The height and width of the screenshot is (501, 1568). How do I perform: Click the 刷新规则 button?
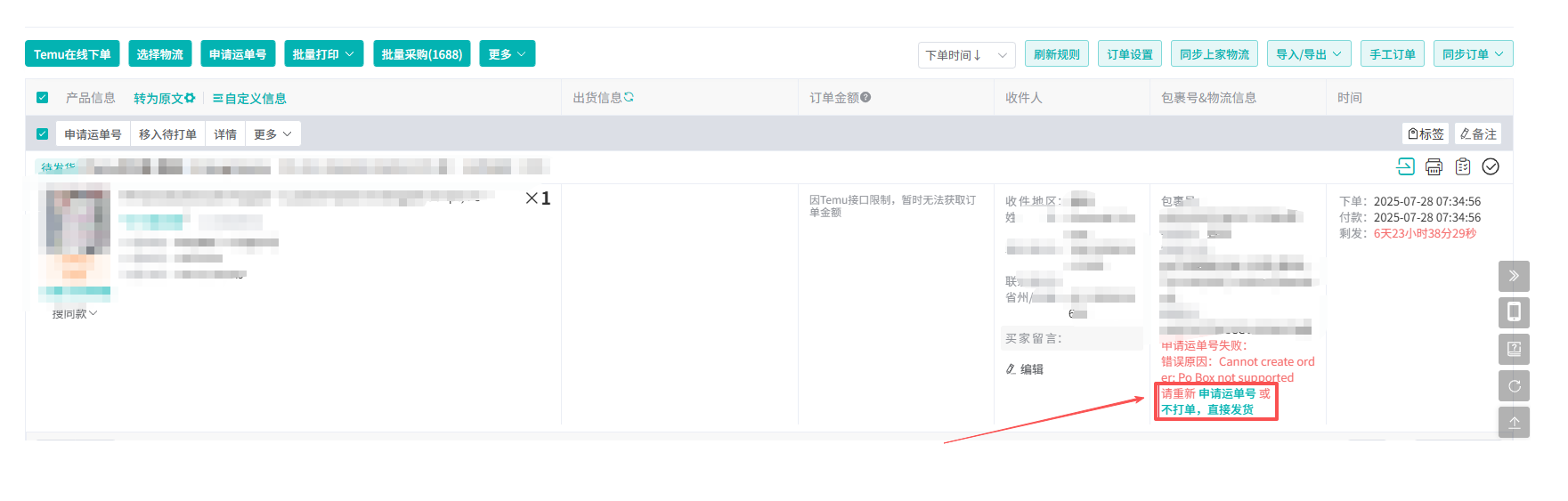[1057, 54]
